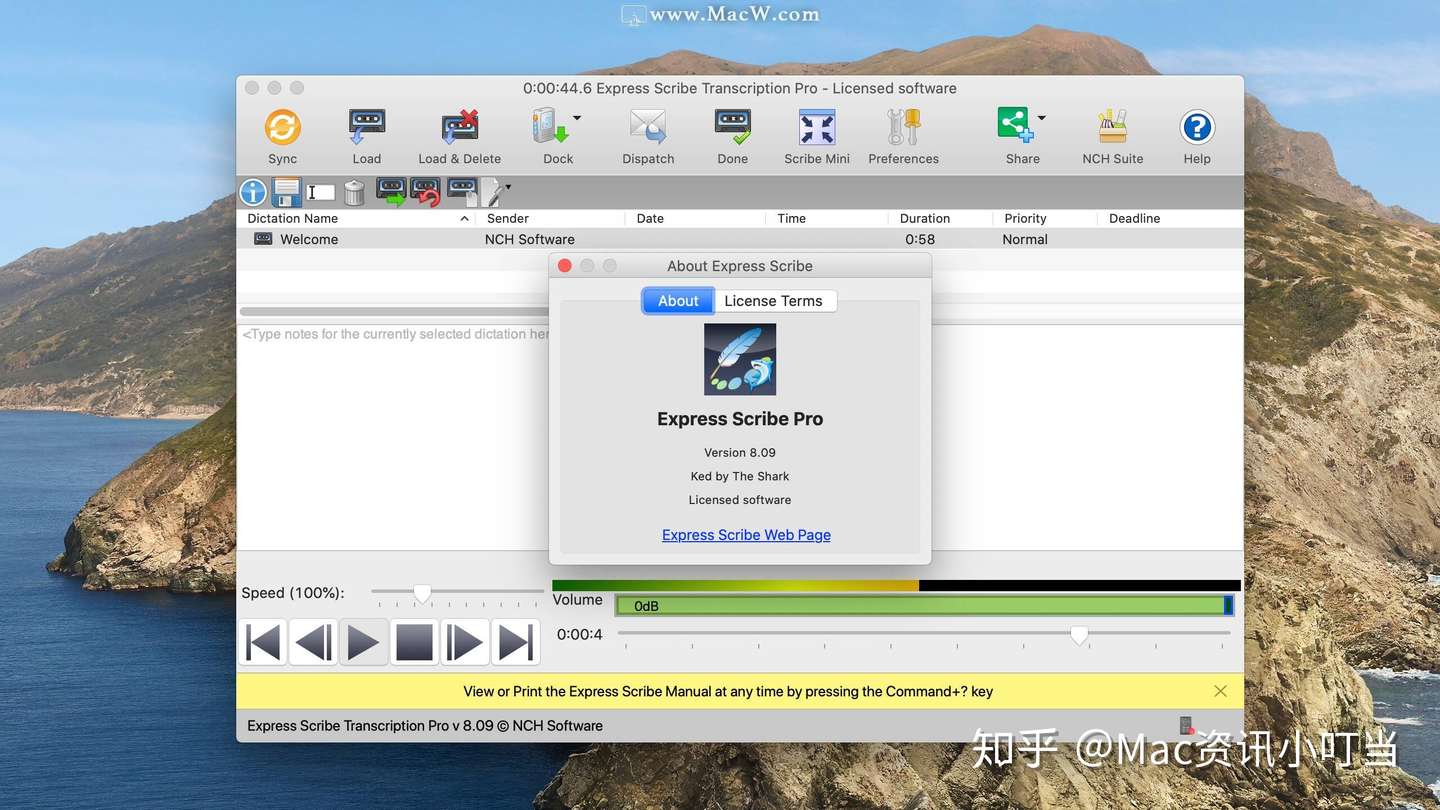Click the Normal priority cell
Viewport: 1440px width, 810px height.
coord(1025,239)
